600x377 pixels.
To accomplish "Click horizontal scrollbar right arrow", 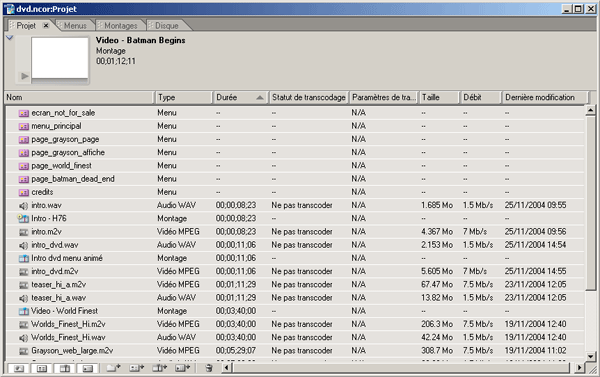I will pos(579,368).
